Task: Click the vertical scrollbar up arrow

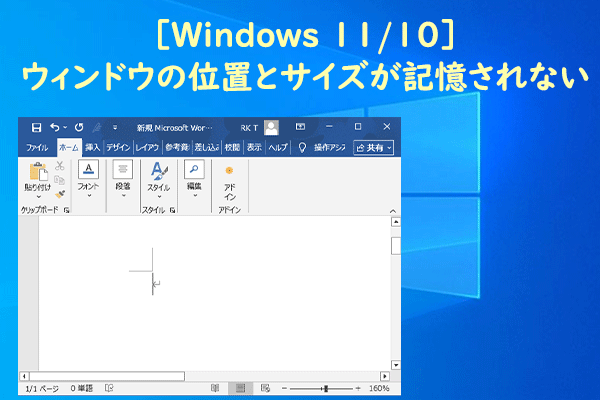Action: point(396,222)
